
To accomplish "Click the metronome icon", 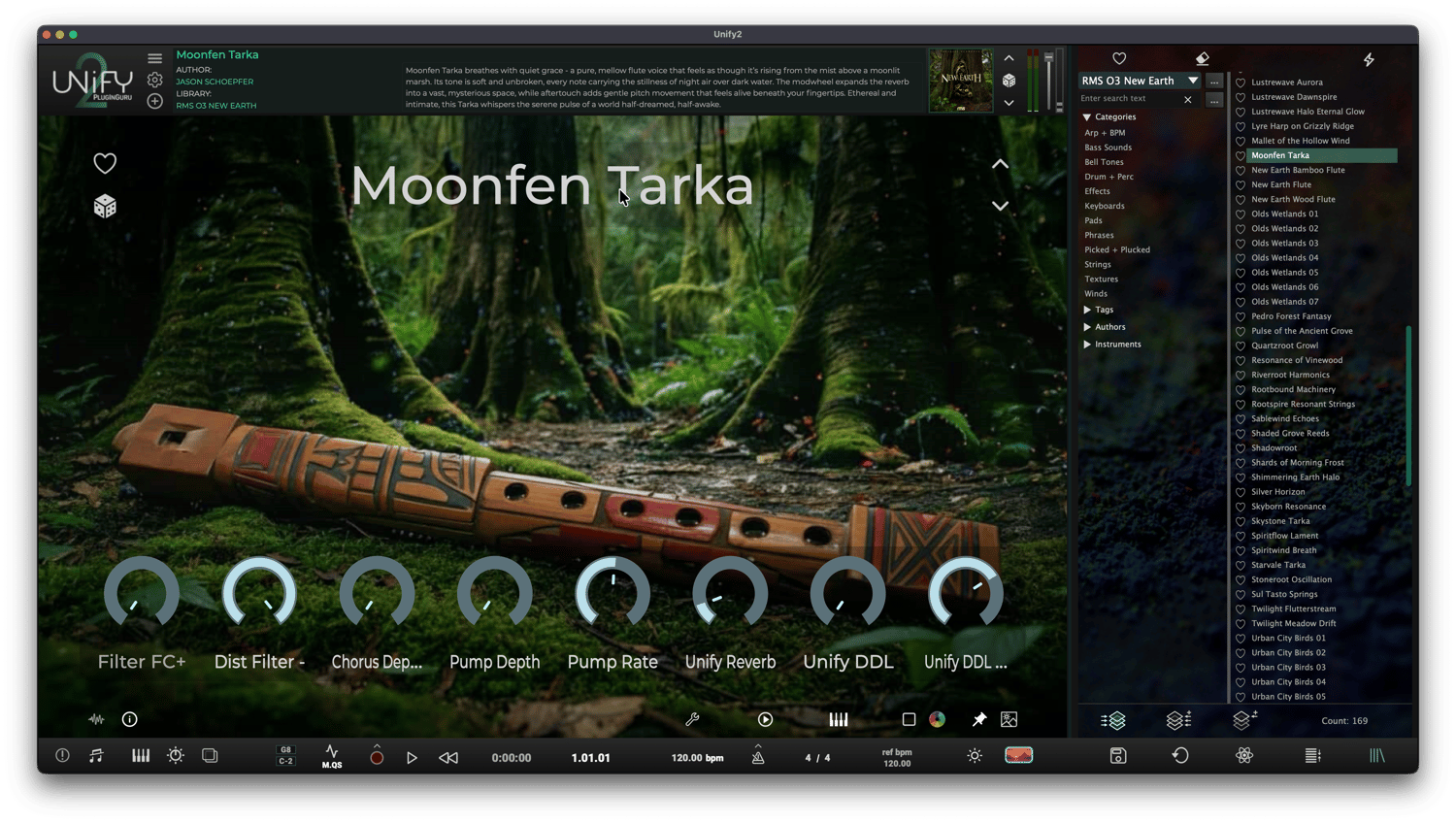I will tap(758, 757).
